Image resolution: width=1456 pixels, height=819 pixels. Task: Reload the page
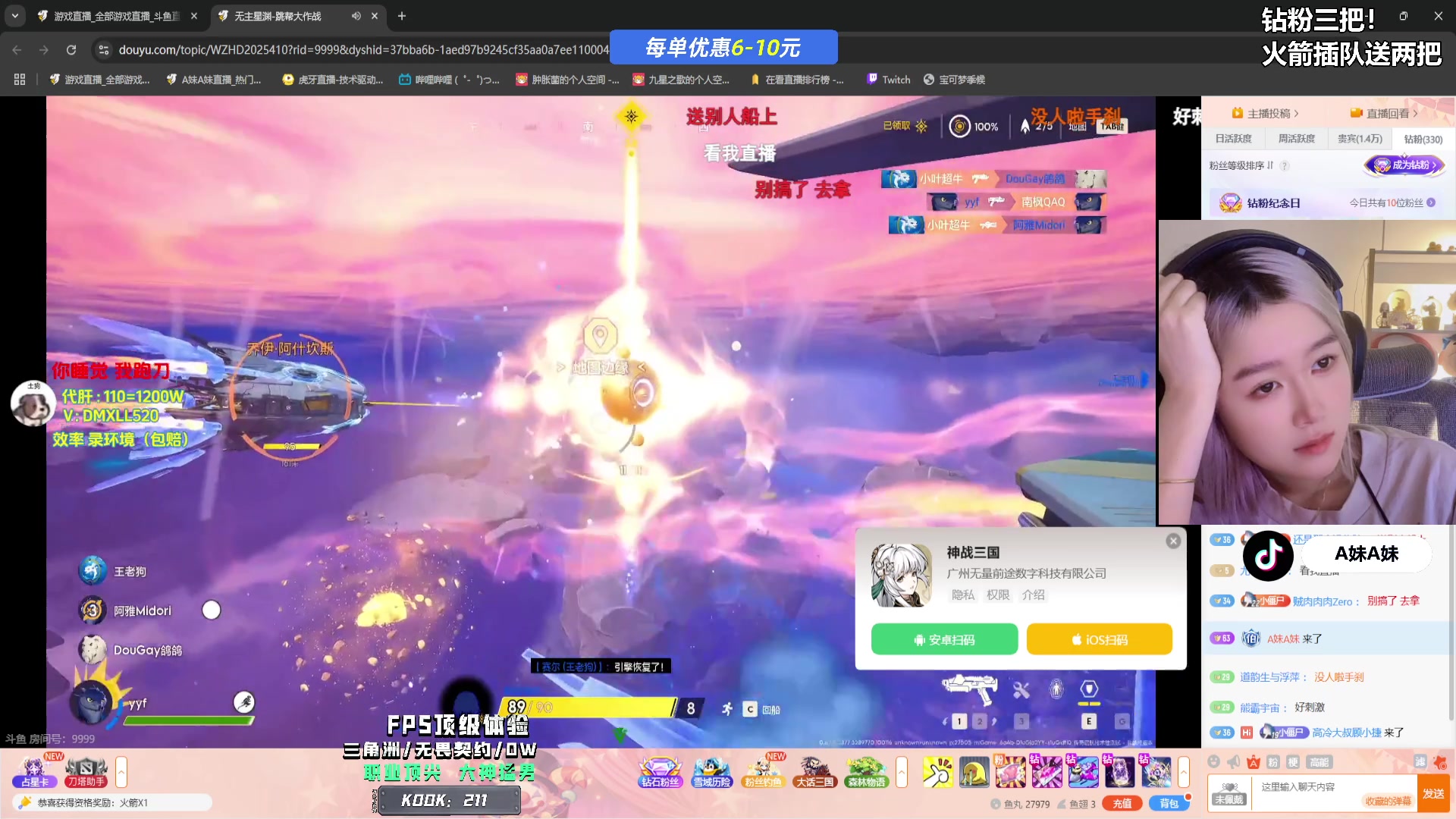click(71, 50)
